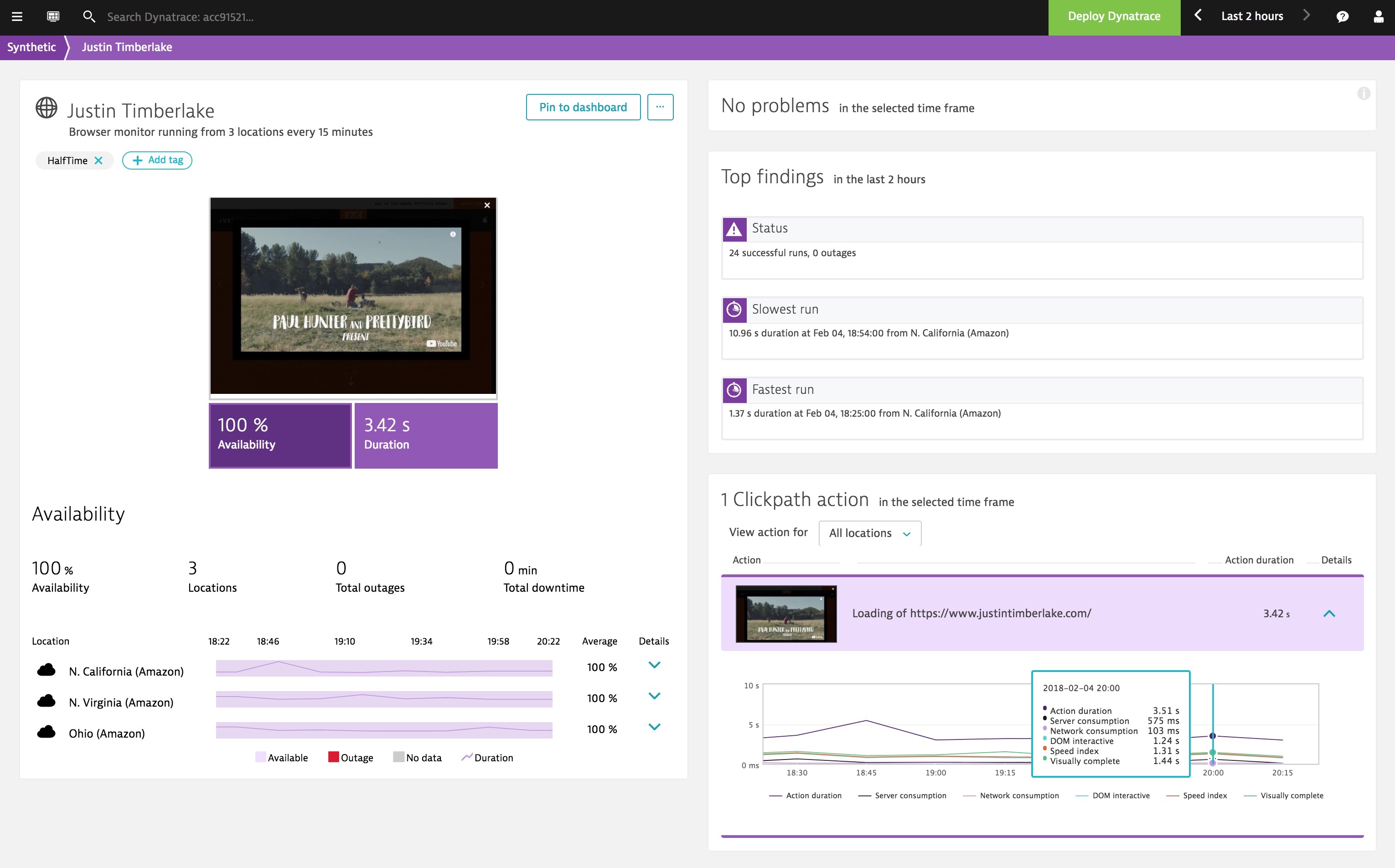Select Loading of justintimberlake.com action
The width and height of the screenshot is (1395, 868).
click(x=971, y=613)
